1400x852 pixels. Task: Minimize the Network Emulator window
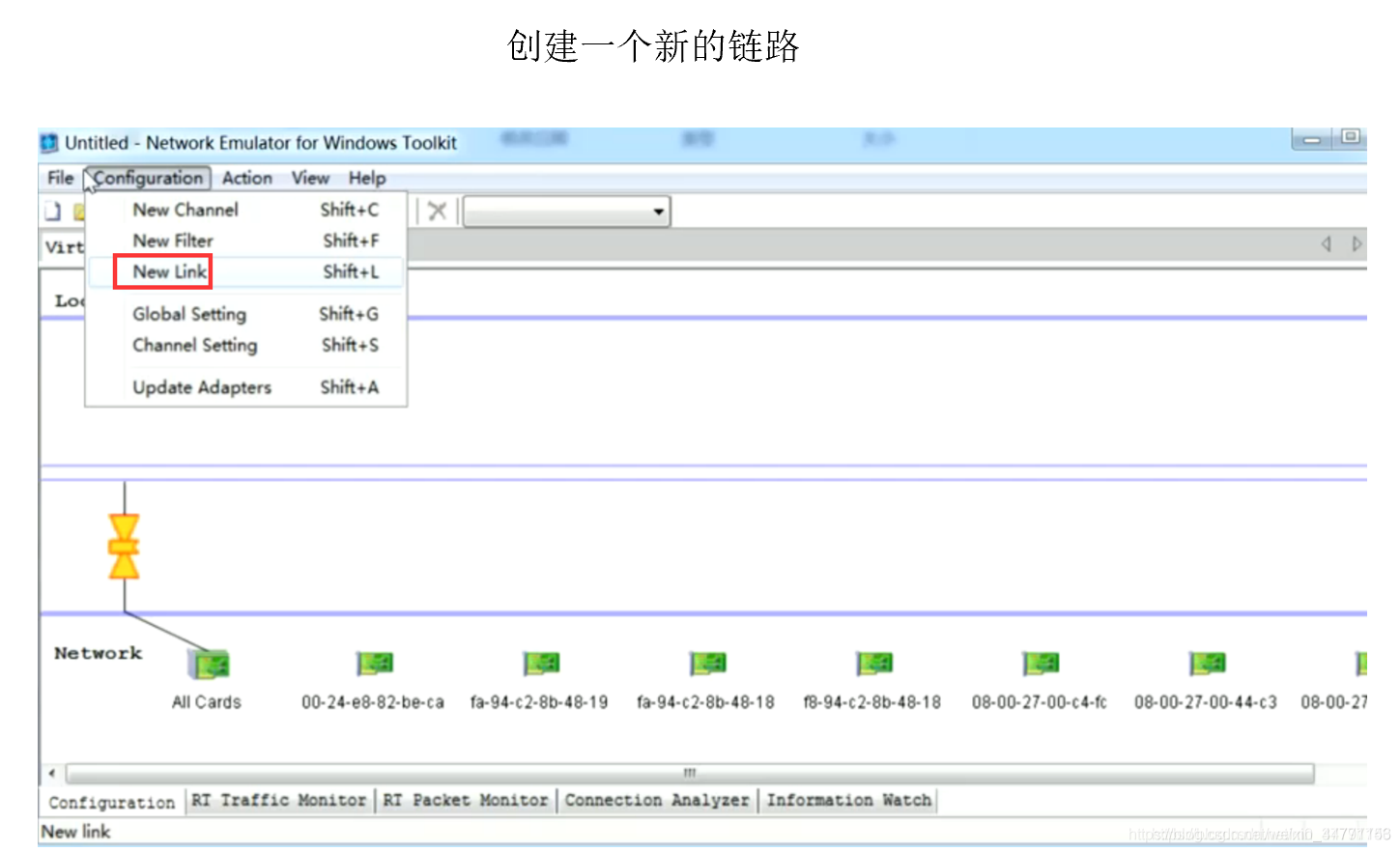click(1312, 139)
